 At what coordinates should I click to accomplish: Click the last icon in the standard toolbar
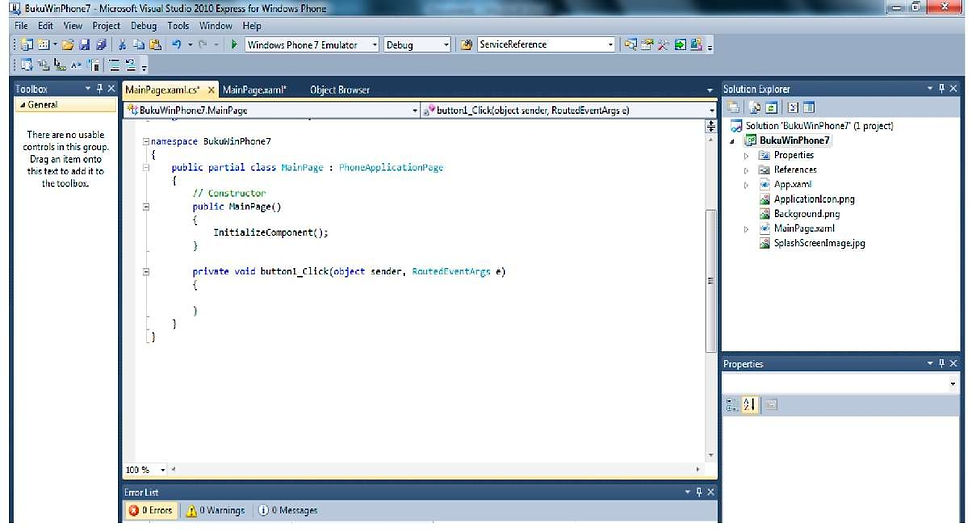click(x=696, y=45)
